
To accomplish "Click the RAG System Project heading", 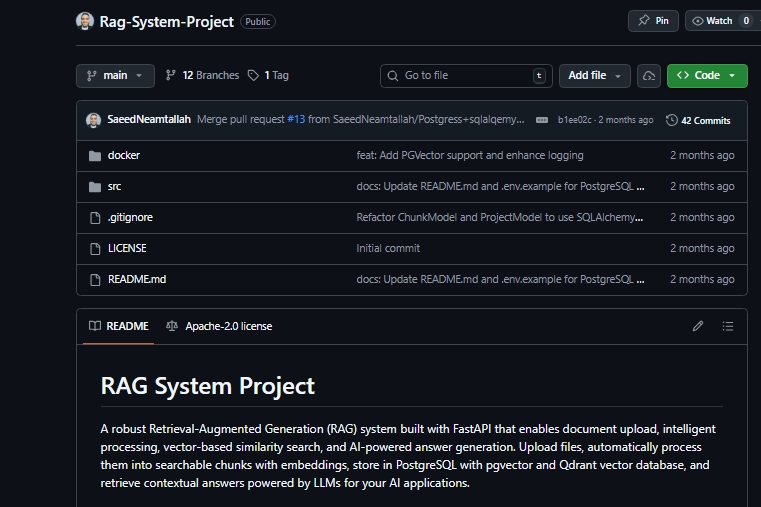I will [208, 386].
